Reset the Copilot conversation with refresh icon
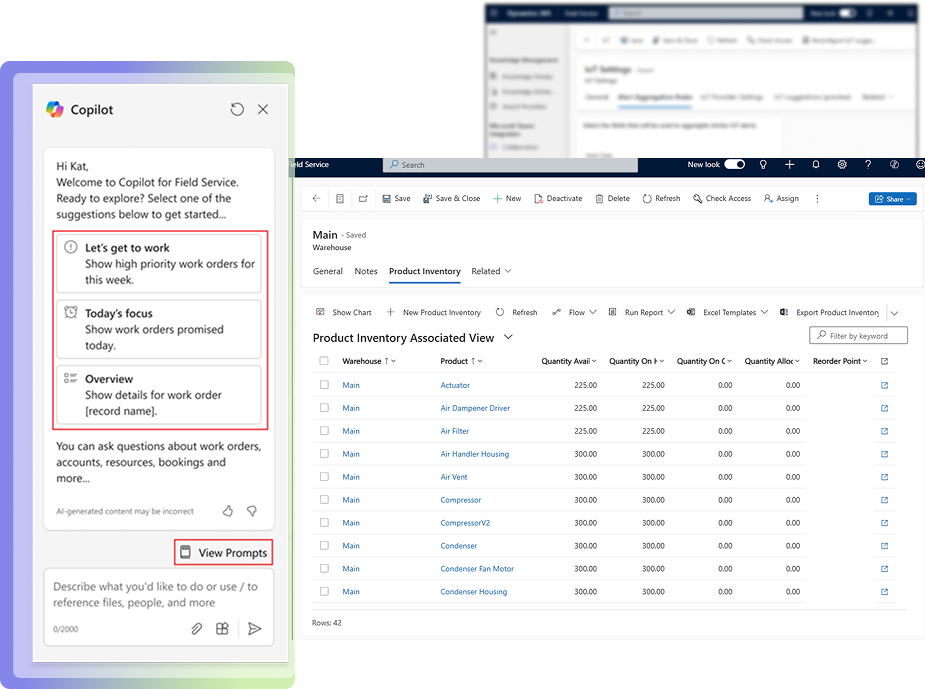 [x=237, y=109]
